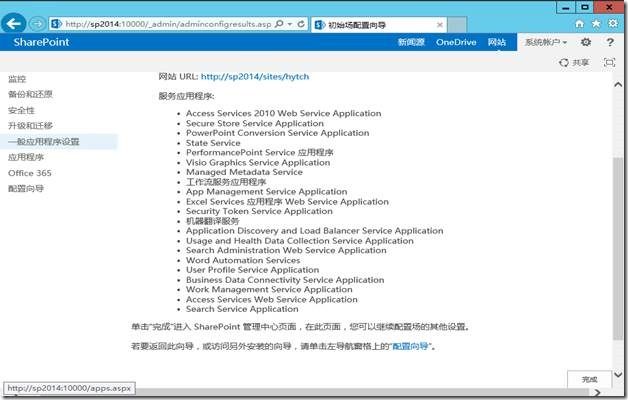
Task: Click the favorites star icon
Action: [596, 24]
